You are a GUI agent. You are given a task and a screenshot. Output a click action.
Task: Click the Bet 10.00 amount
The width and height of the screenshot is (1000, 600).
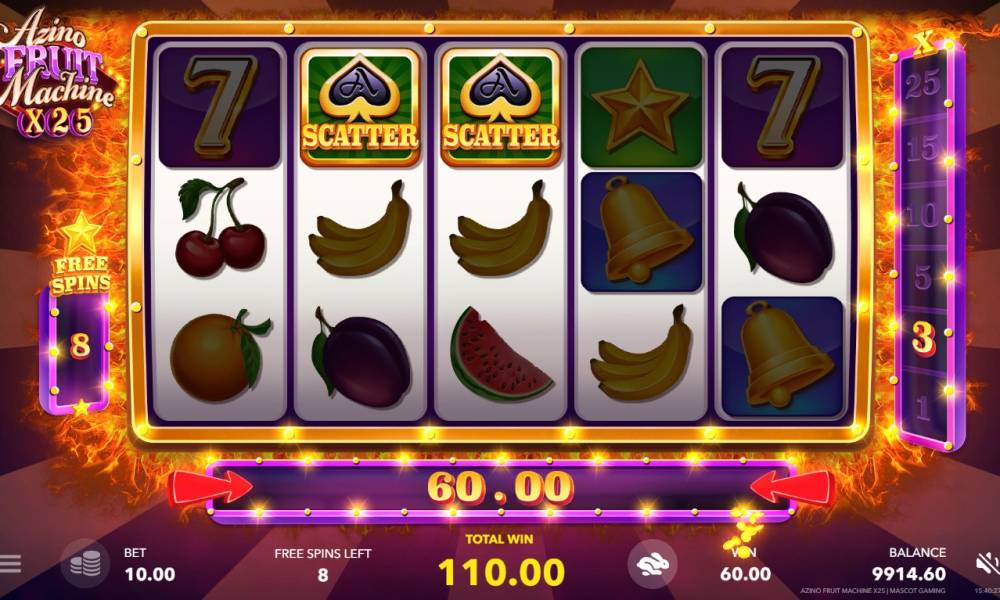pos(150,574)
